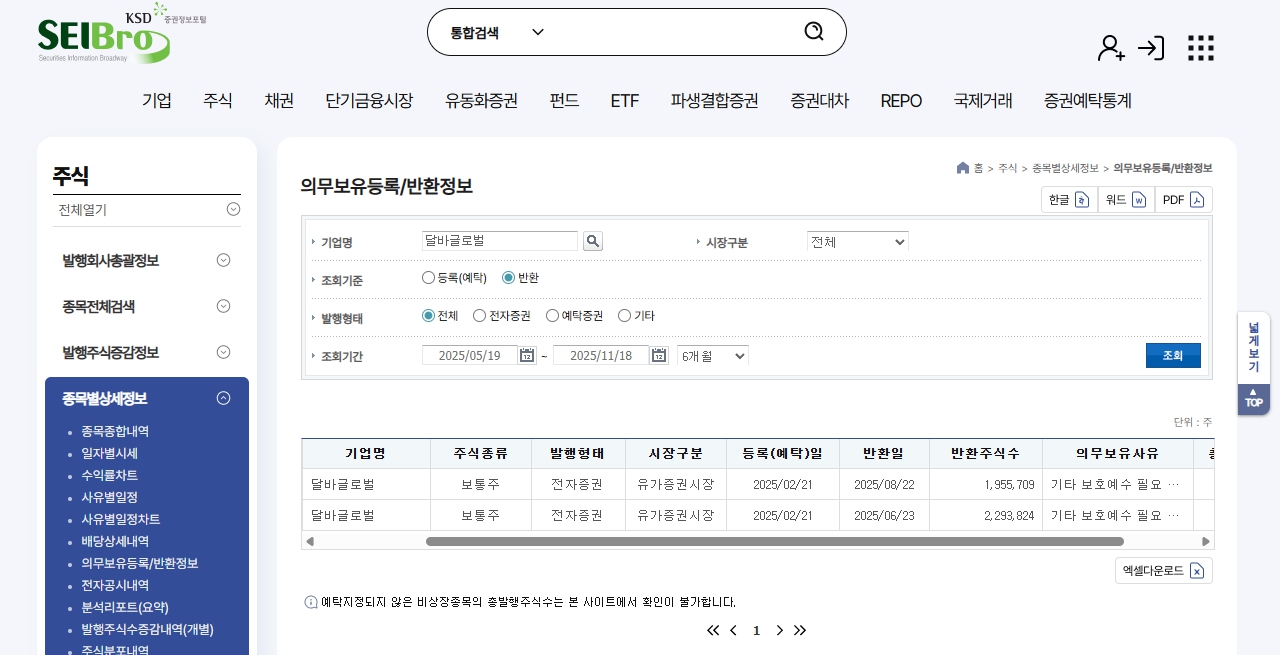
Task: Switch to the 채권 menu section
Action: click(279, 100)
